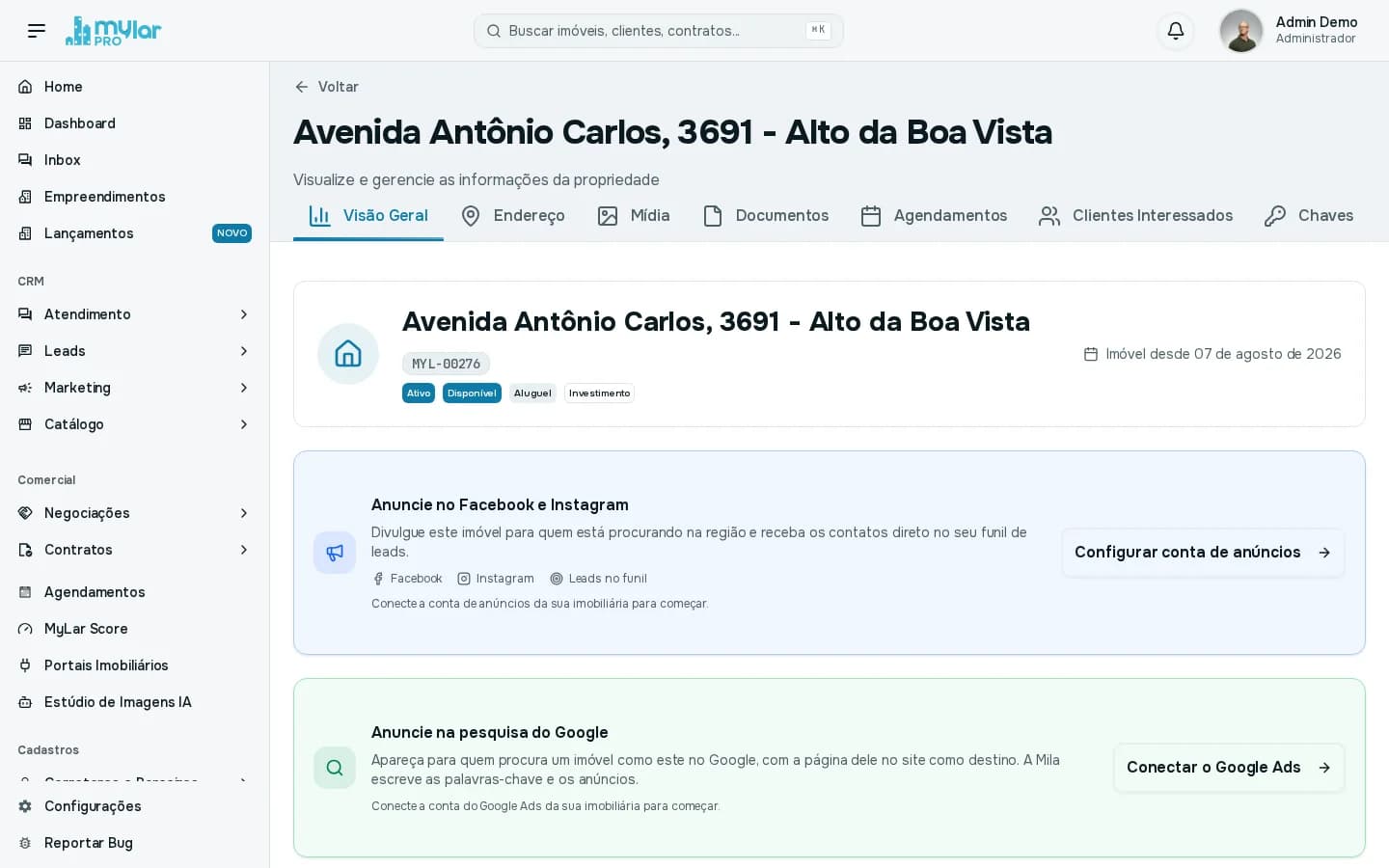Open the Clientes Interessados tab
1389x868 pixels.
(1135, 216)
